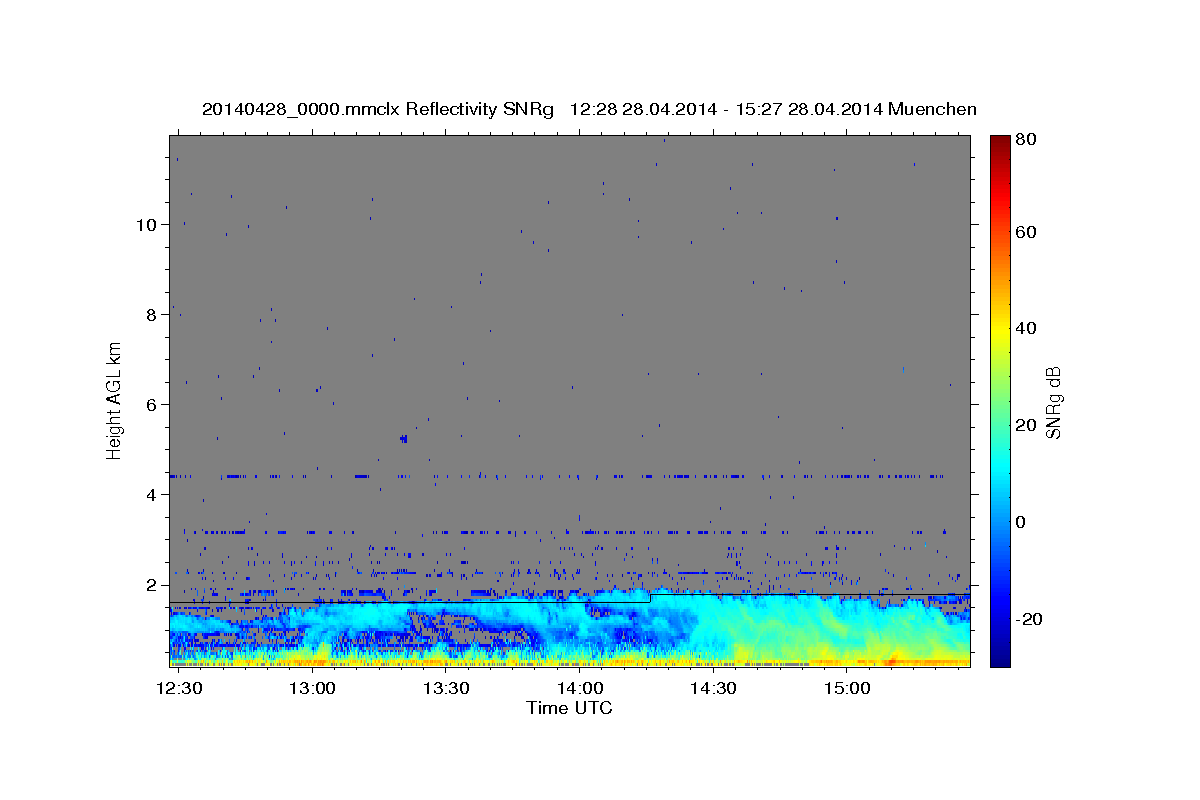This screenshot has width=1200, height=800.
Task: Select the 15:00 time tick label
Action: click(x=846, y=688)
